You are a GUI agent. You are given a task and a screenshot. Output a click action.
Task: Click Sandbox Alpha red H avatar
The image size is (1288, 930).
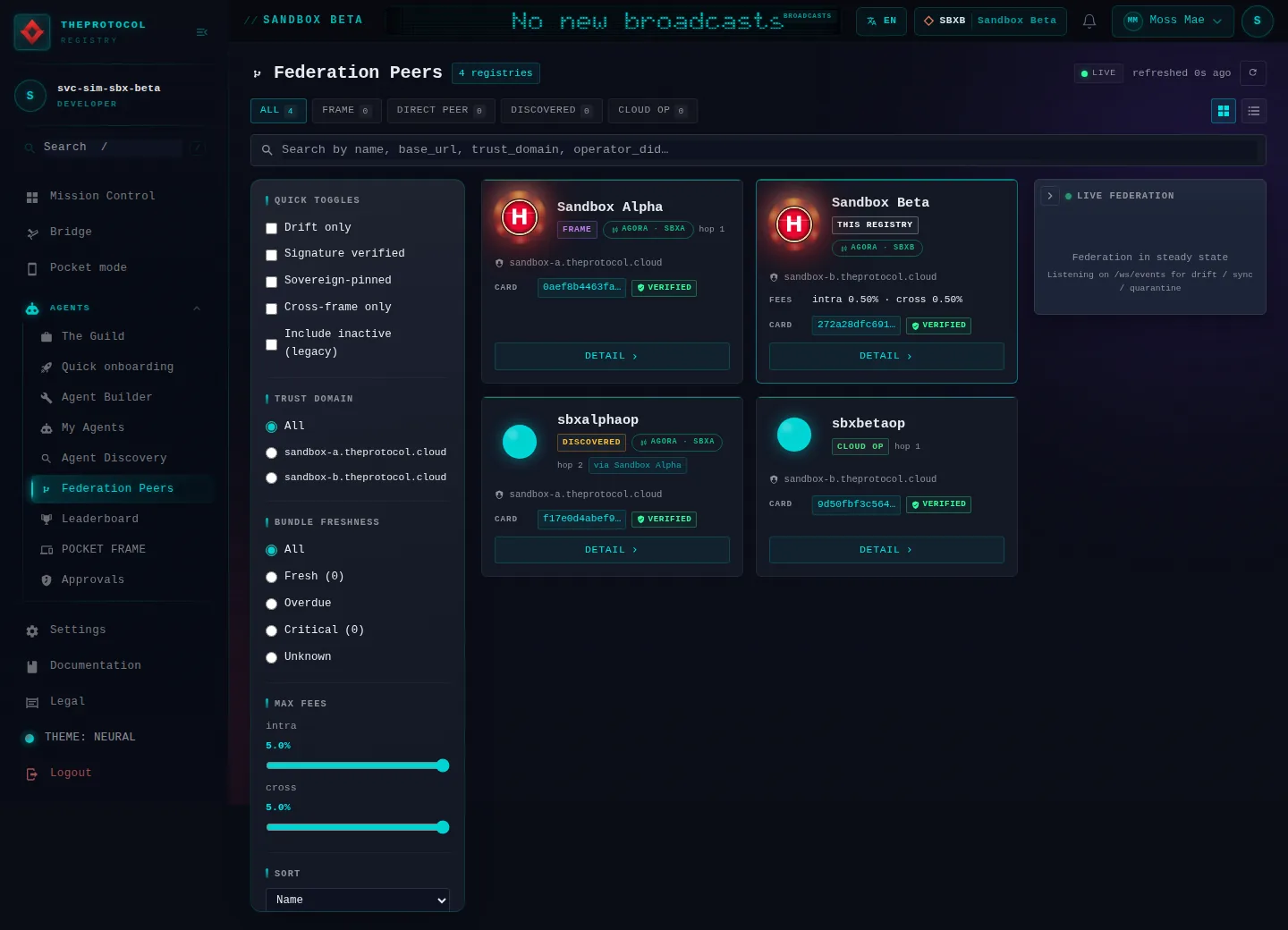[x=520, y=217]
